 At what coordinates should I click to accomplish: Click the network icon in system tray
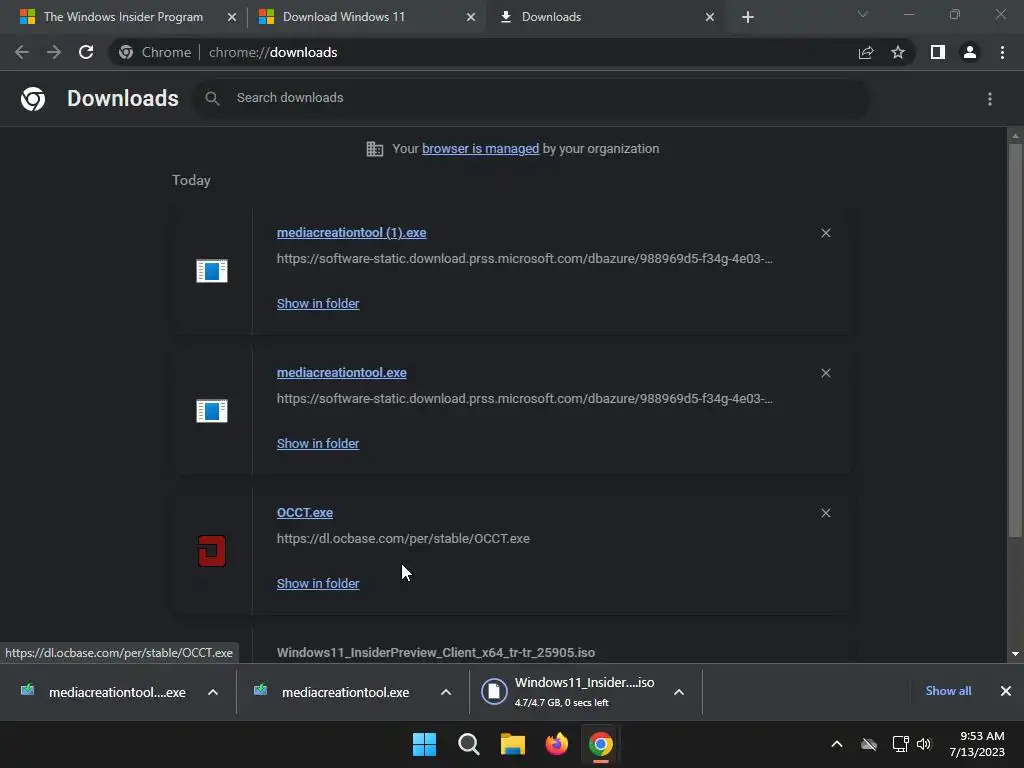click(x=901, y=744)
